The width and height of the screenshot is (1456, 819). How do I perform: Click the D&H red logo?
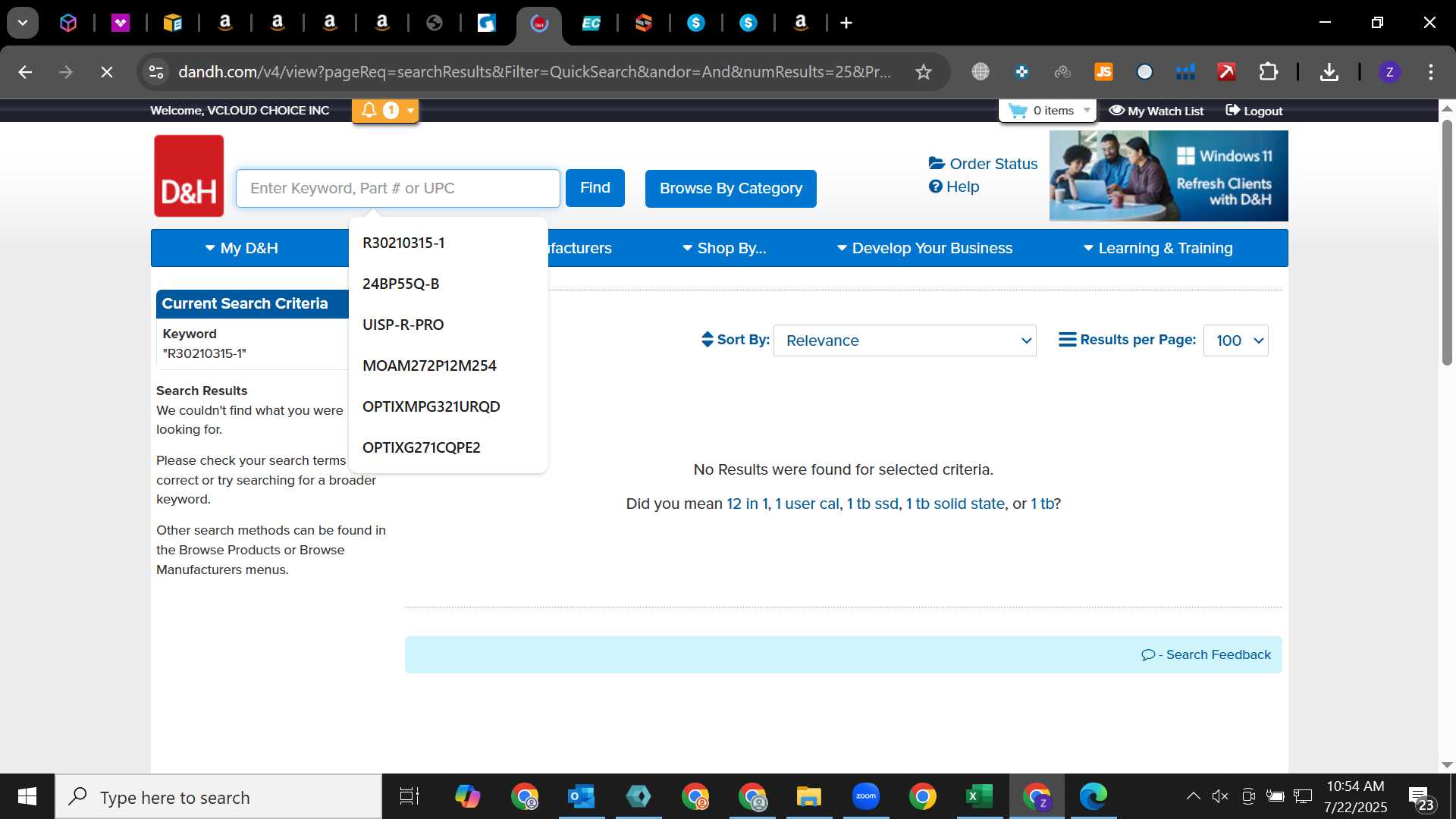[x=189, y=176]
